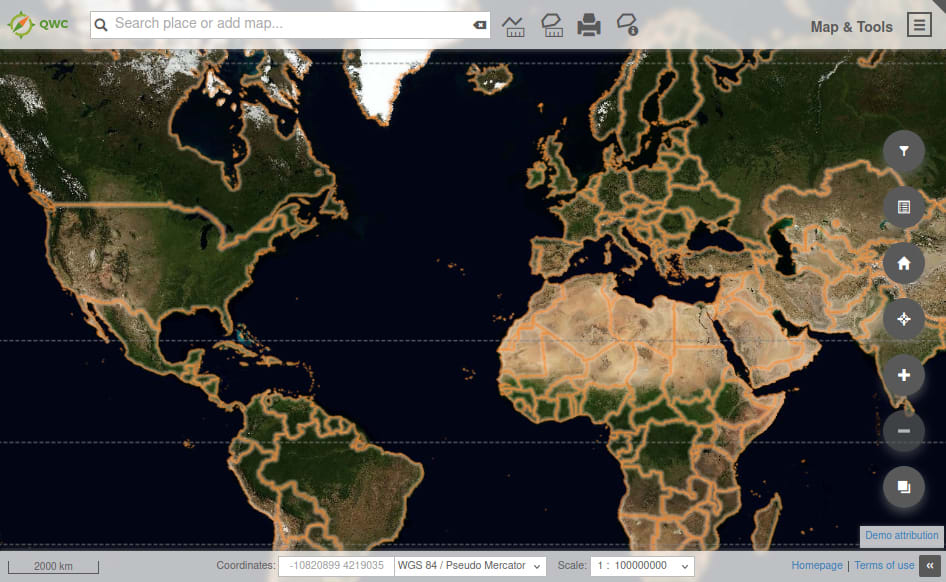
Task: Open the map filter tool
Action: [903, 150]
